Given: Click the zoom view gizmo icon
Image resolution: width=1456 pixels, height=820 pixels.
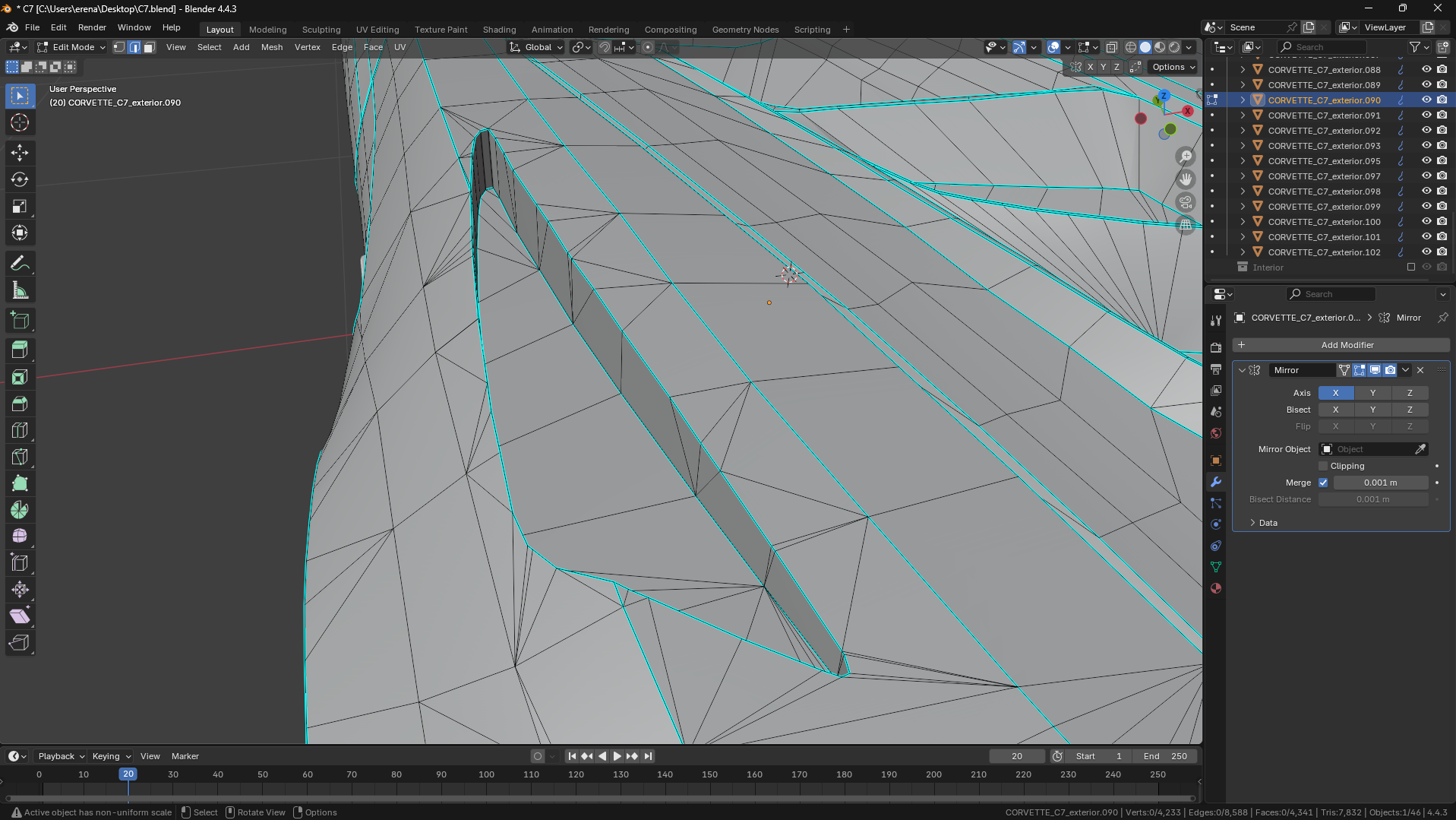Looking at the screenshot, I should point(1186,157).
